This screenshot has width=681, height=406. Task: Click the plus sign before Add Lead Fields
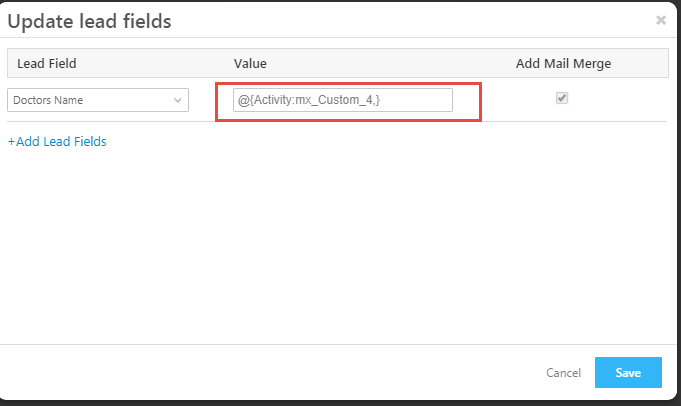(x=11, y=142)
